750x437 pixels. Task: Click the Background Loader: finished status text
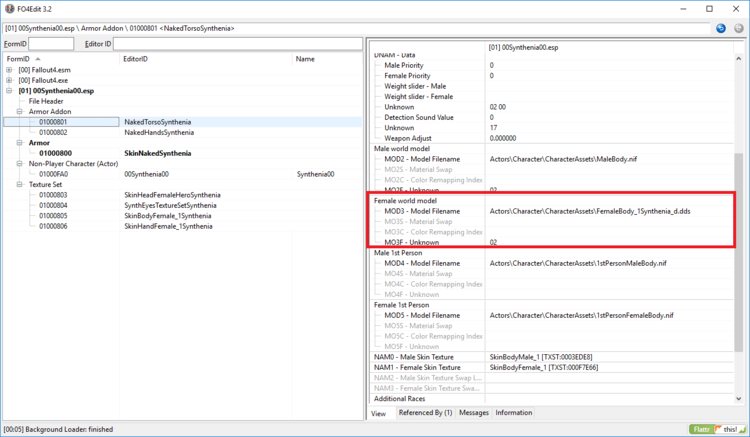pos(69,429)
